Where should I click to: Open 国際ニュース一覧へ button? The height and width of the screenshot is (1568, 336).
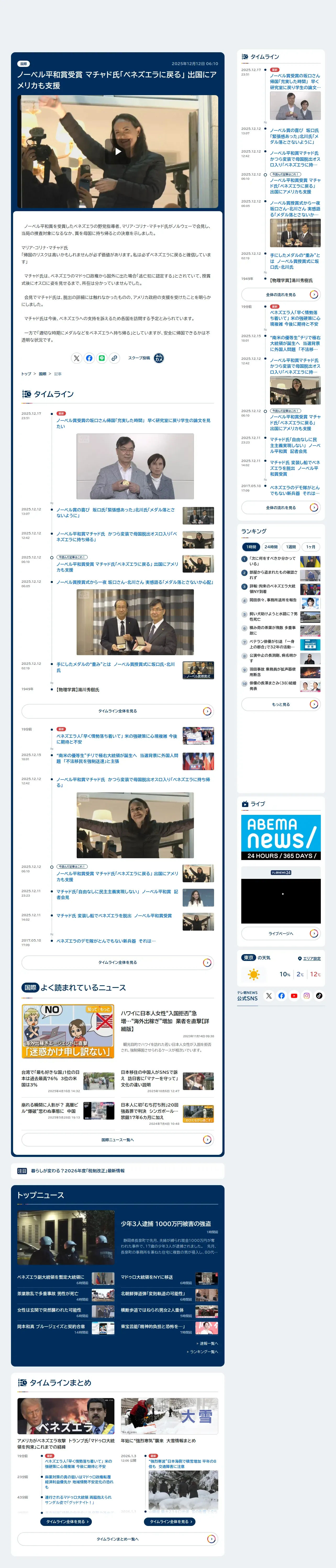tap(118, 1139)
